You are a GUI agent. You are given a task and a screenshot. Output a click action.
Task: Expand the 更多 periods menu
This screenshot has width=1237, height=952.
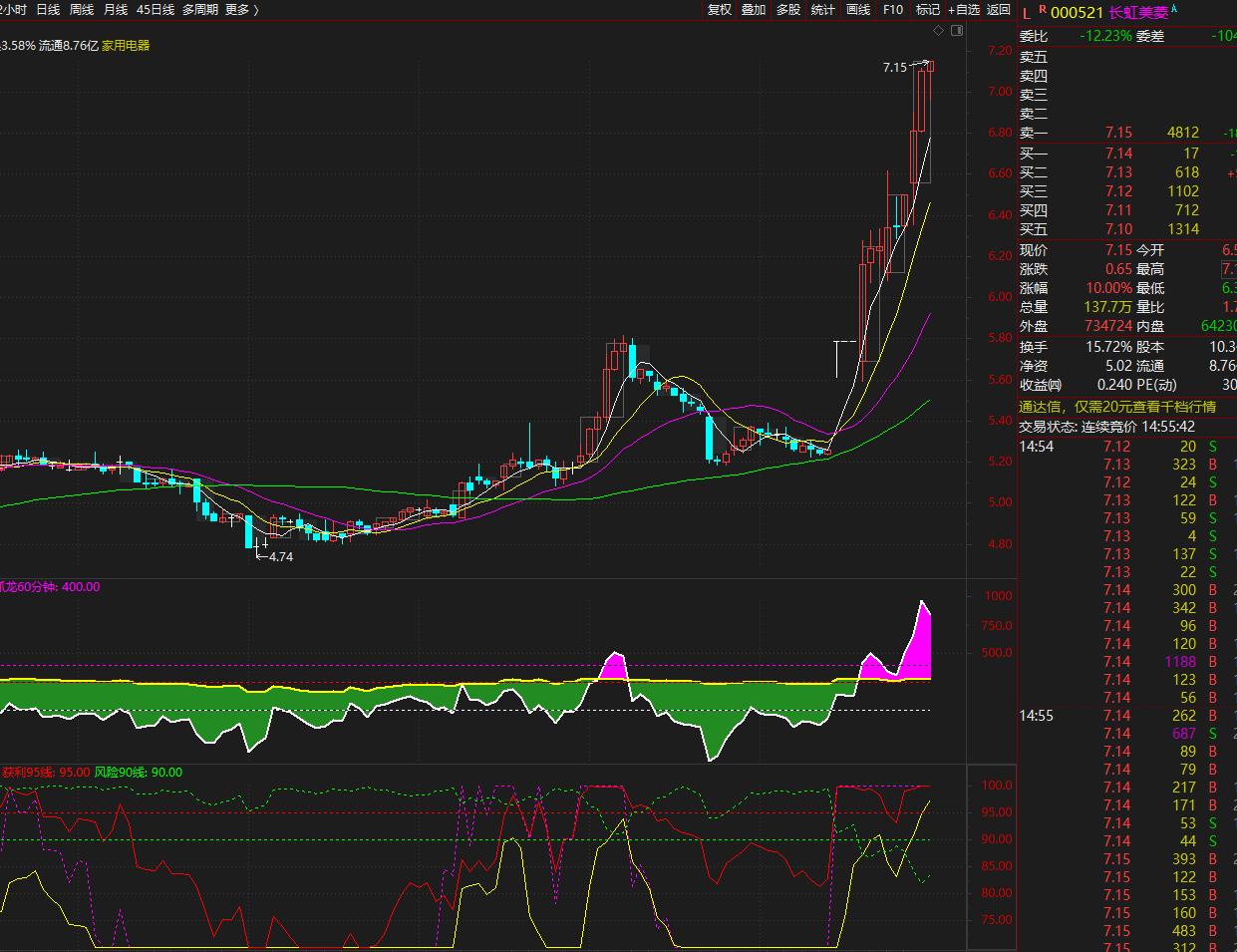tap(241, 10)
